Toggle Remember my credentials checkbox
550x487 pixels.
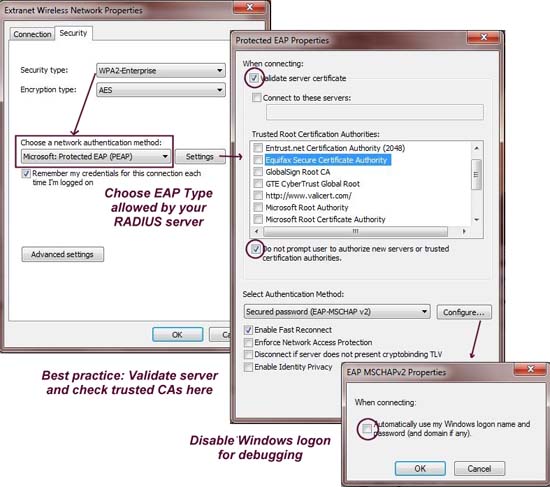coord(26,173)
